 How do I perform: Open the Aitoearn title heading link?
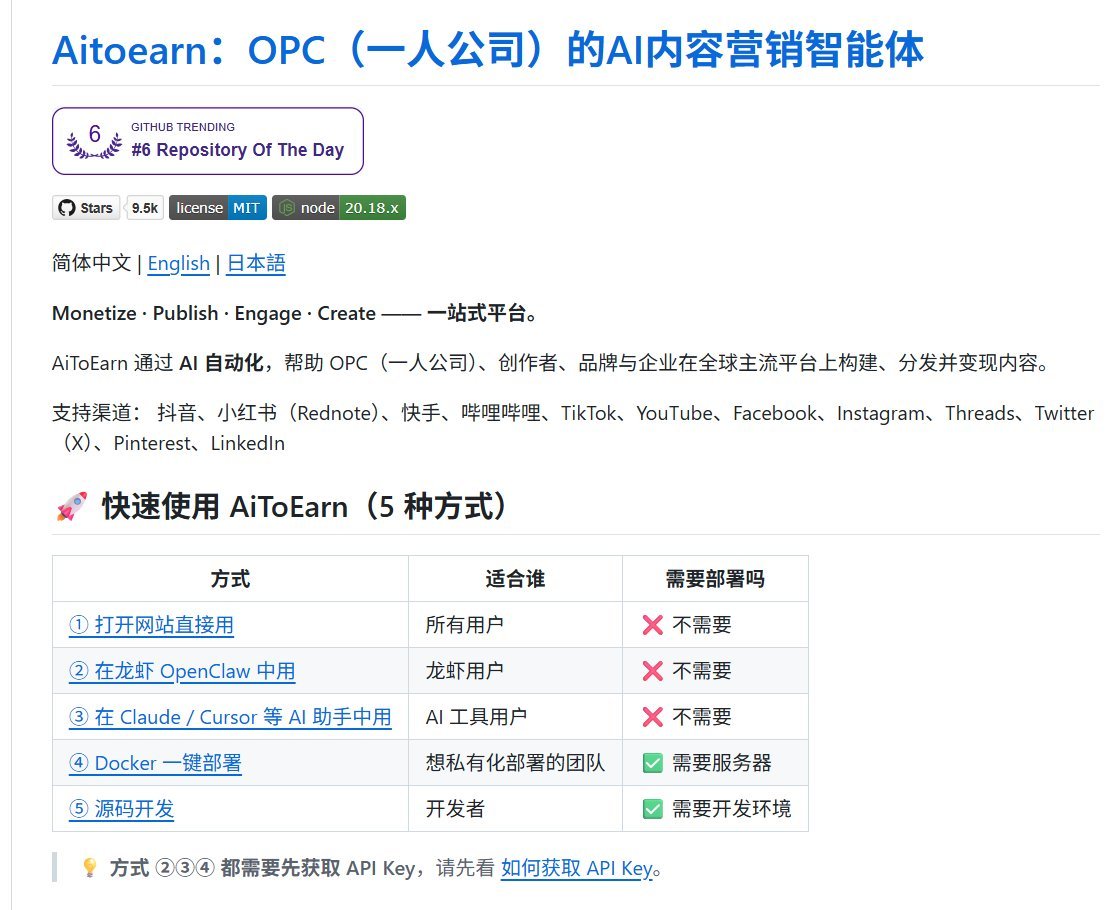click(488, 50)
